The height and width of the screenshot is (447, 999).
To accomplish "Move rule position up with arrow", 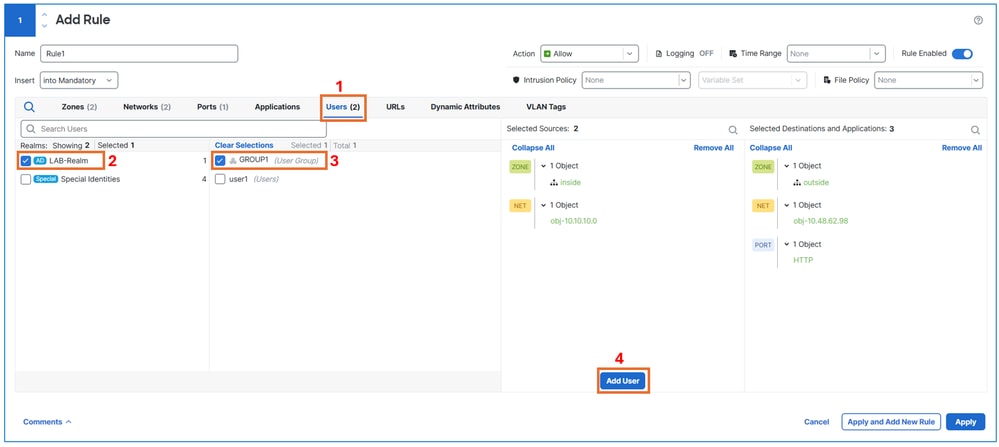I will point(44,15).
